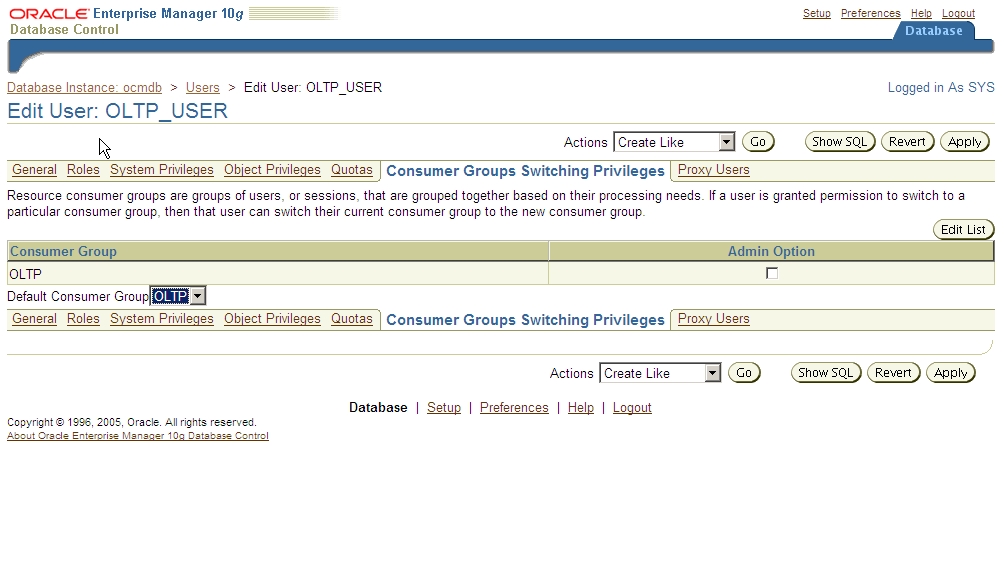Open the bottom Actions dropdown
Viewport: 1004px width, 581px height.
pyautogui.click(x=660, y=373)
